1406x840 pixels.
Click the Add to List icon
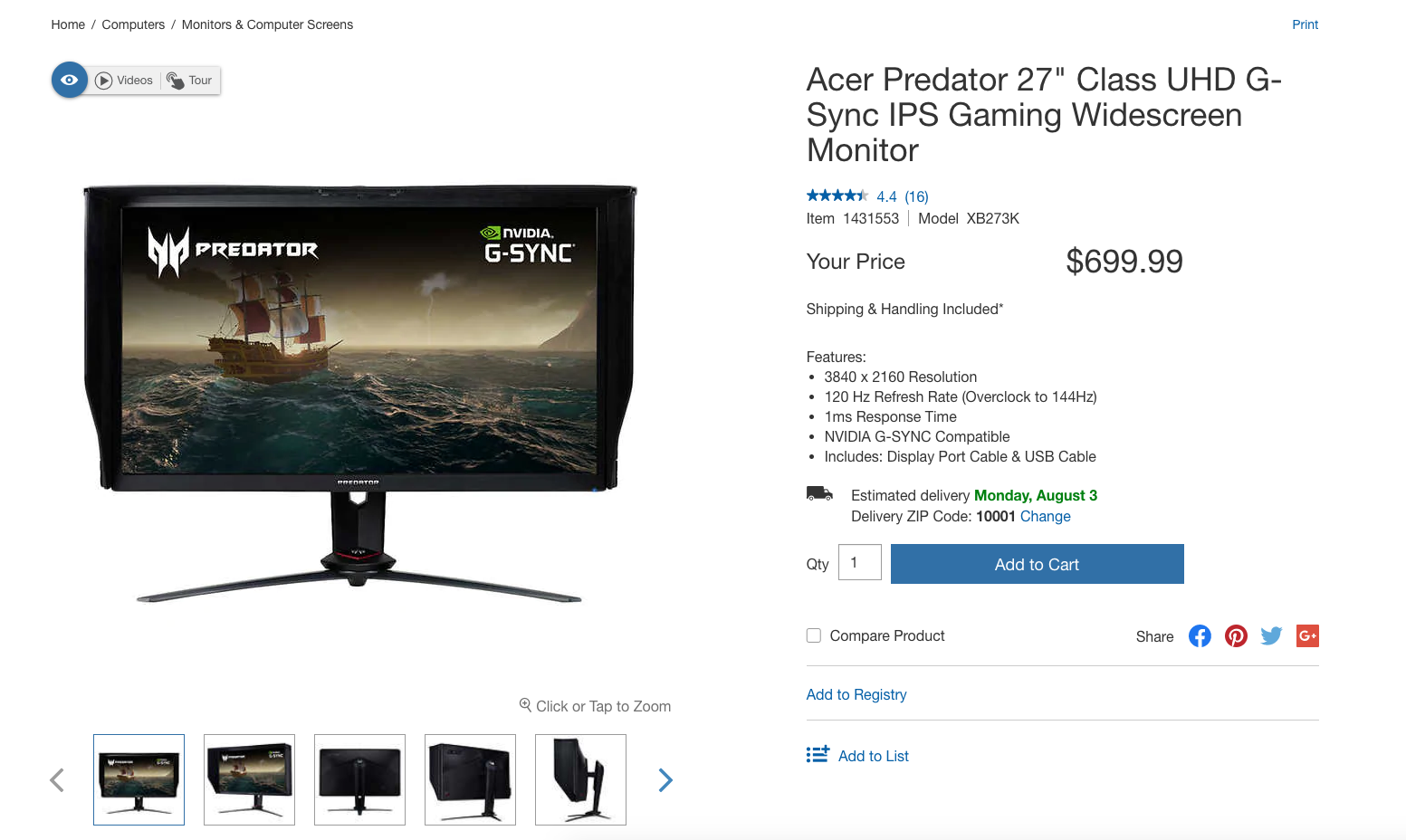[x=818, y=755]
